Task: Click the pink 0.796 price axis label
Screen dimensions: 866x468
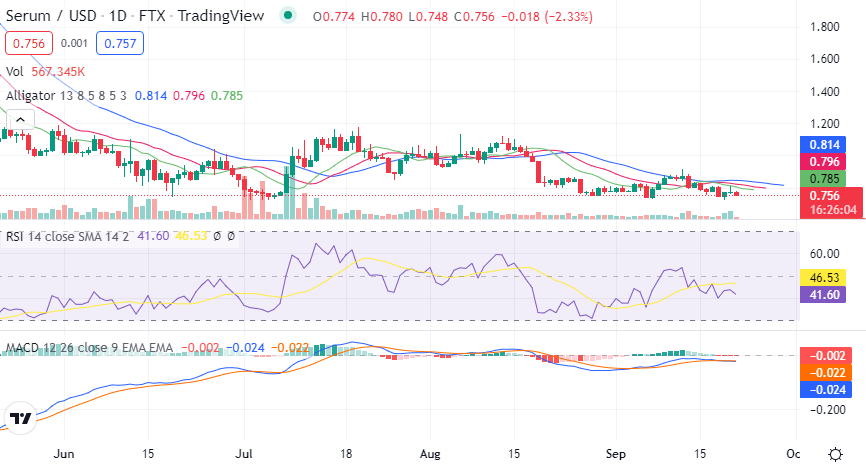Action: pos(823,162)
